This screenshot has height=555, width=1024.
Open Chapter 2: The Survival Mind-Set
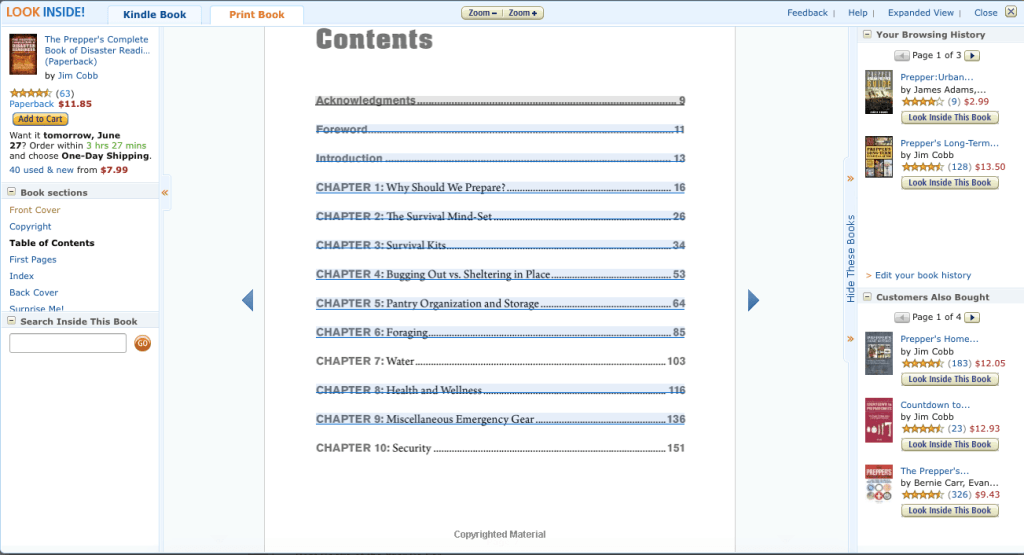pyautogui.click(x=500, y=216)
